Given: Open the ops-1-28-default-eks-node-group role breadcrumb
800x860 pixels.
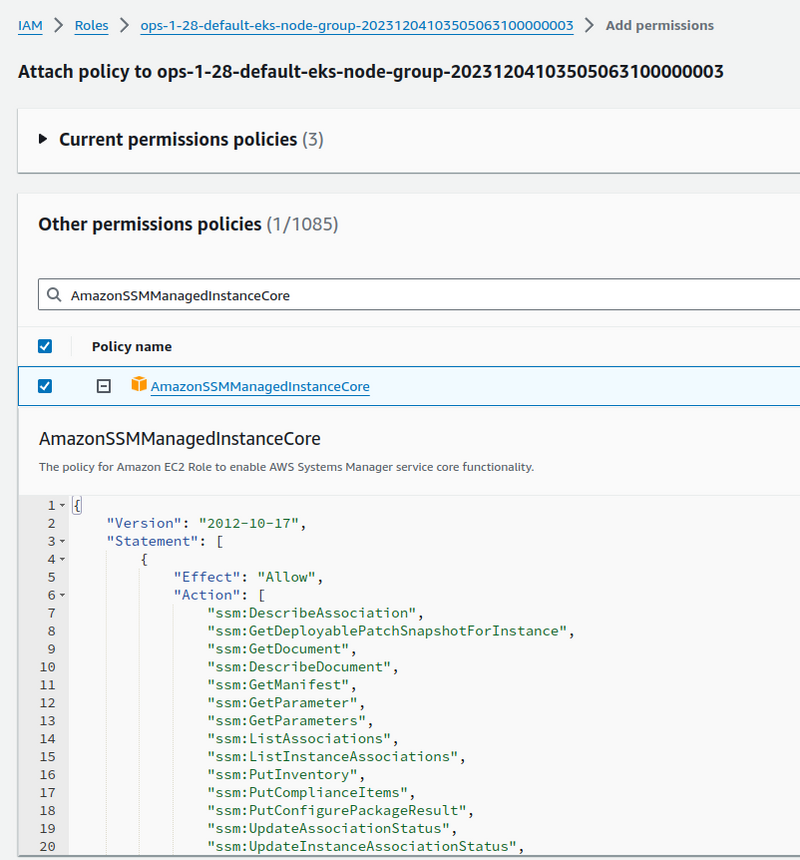Looking at the screenshot, I should pos(357,25).
